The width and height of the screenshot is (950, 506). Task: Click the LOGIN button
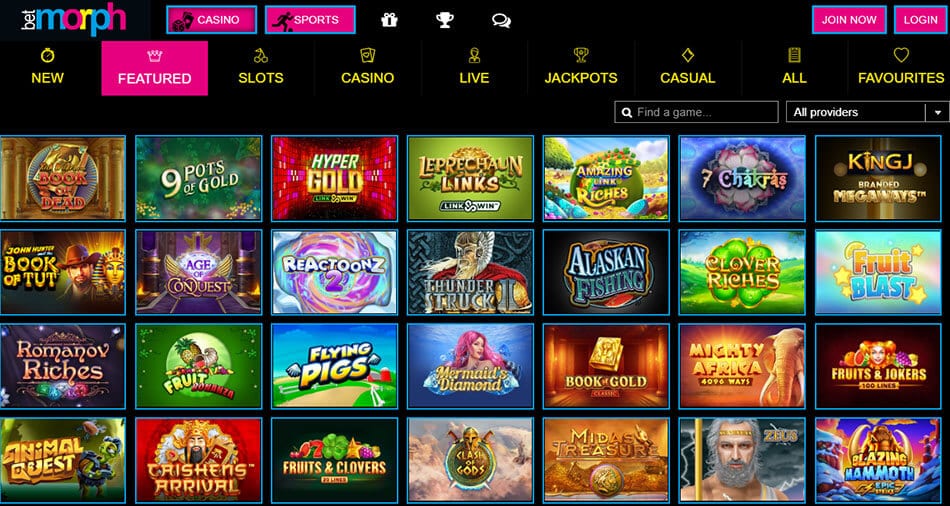click(920, 19)
